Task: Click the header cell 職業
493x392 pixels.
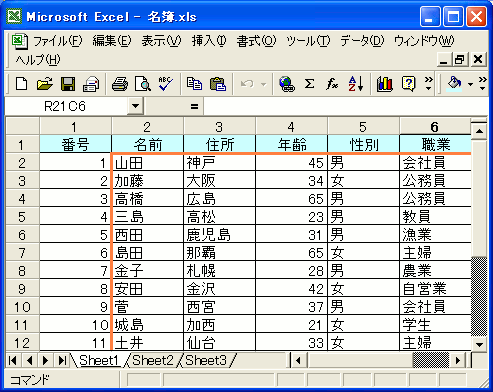Action: (435, 144)
